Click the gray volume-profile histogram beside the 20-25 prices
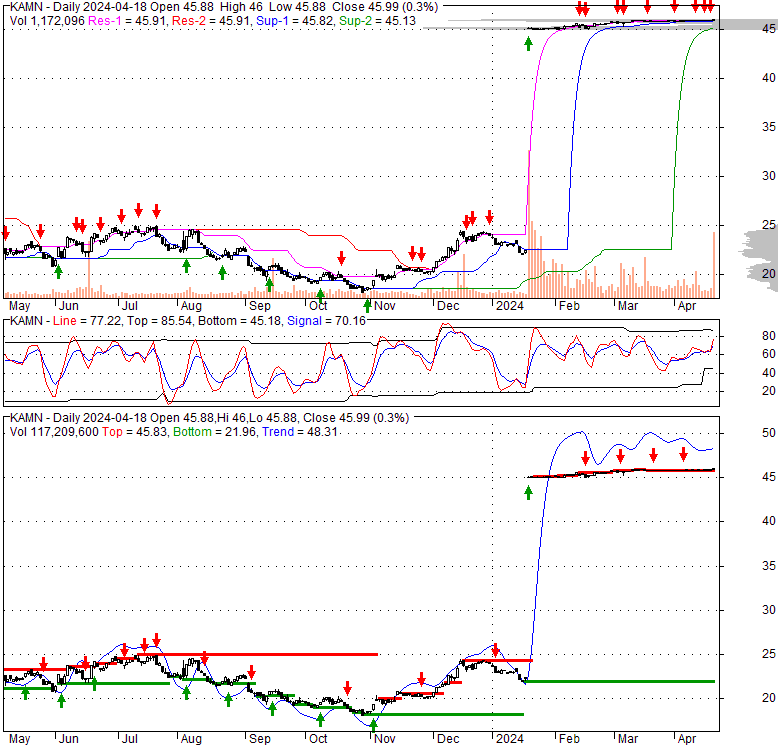Viewport: 780px width, 745px height. (760, 259)
